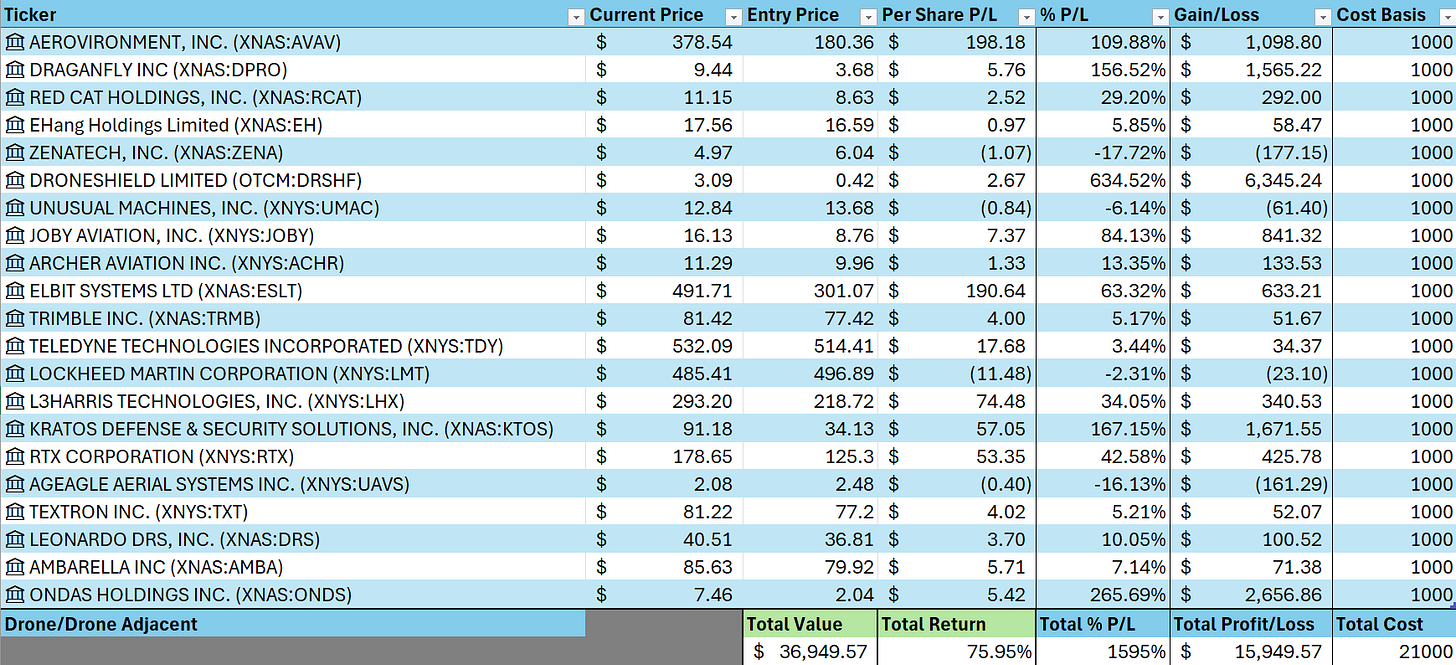
Task: Select ONDAS gain cell 2,656.86
Action: (1252, 595)
